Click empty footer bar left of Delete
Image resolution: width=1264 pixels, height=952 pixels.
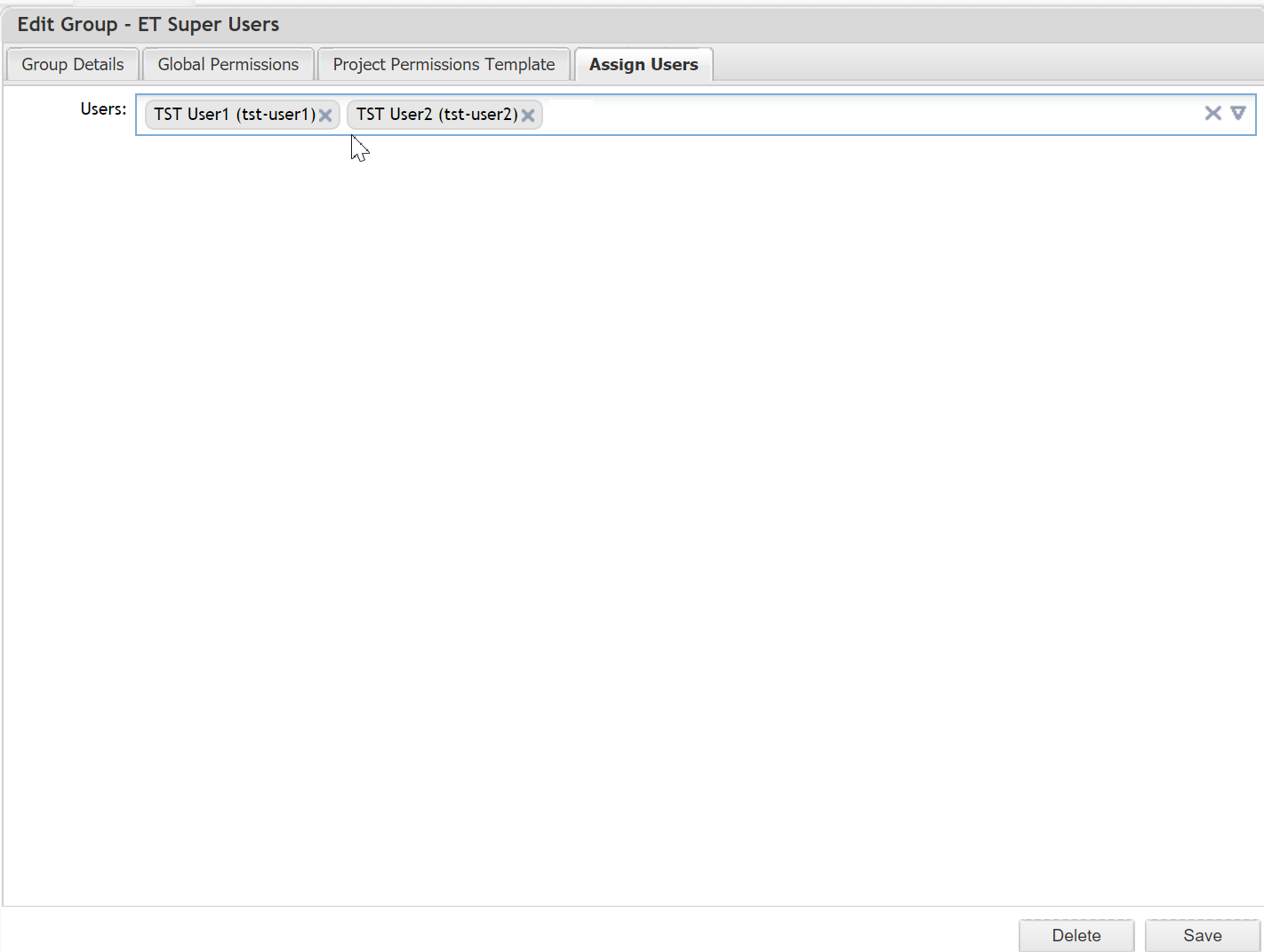pyautogui.click(x=507, y=932)
